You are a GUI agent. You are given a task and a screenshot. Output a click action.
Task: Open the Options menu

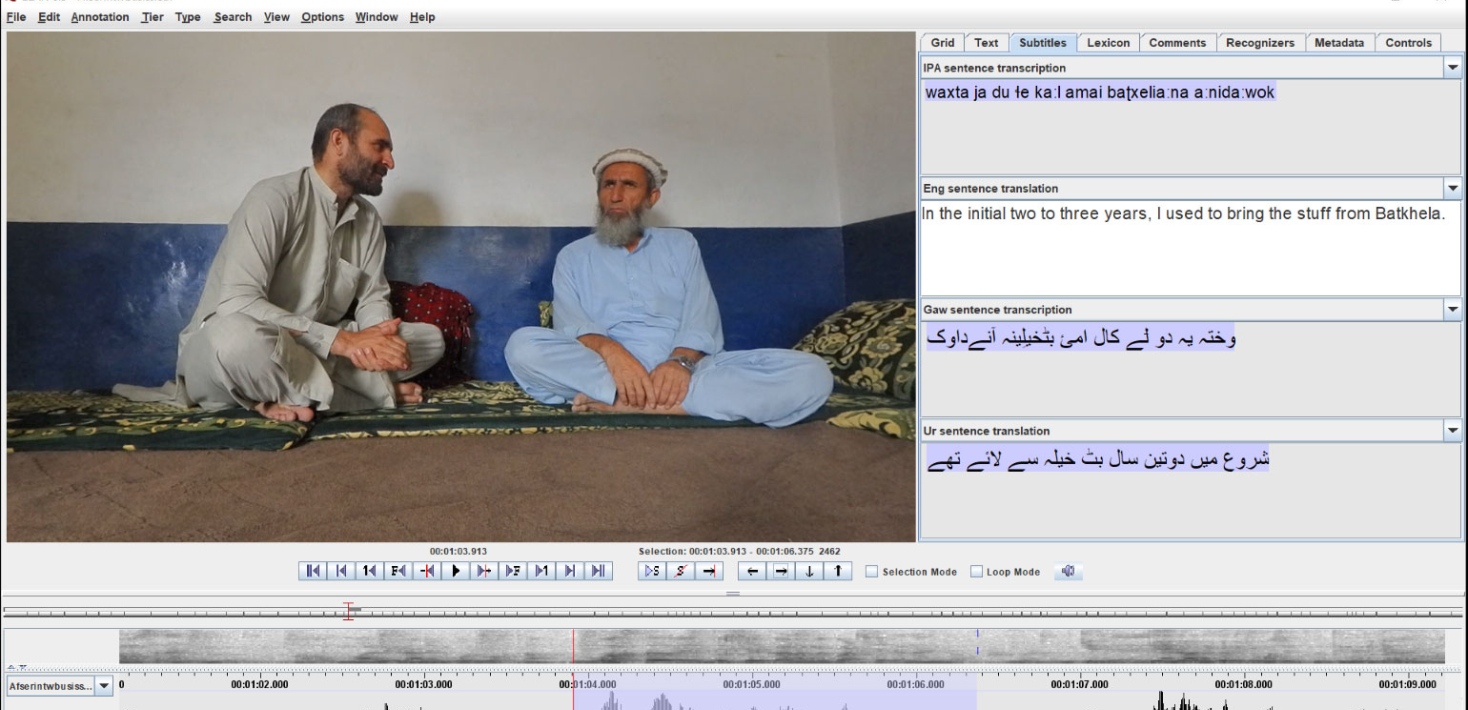pyautogui.click(x=322, y=17)
